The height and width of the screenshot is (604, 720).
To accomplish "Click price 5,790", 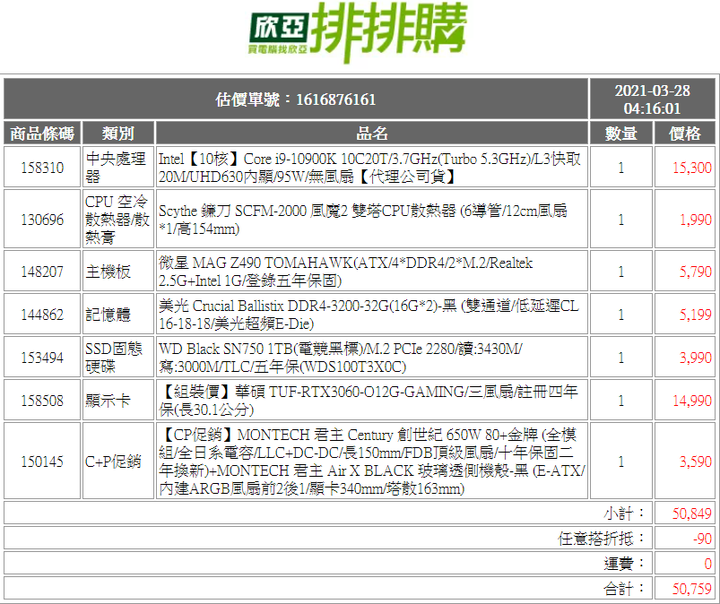I will click(x=696, y=271).
